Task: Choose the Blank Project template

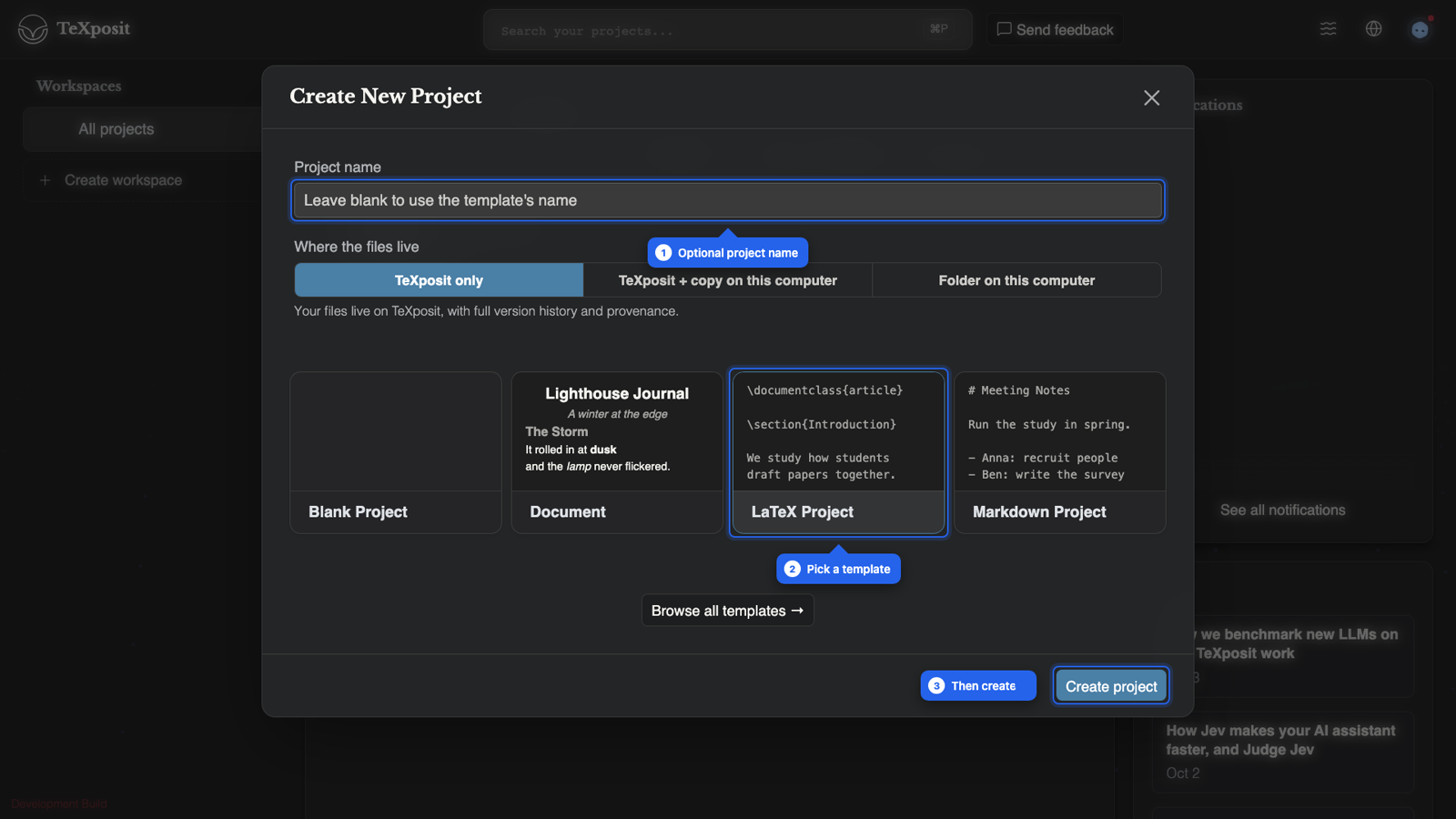Action: pos(396,452)
